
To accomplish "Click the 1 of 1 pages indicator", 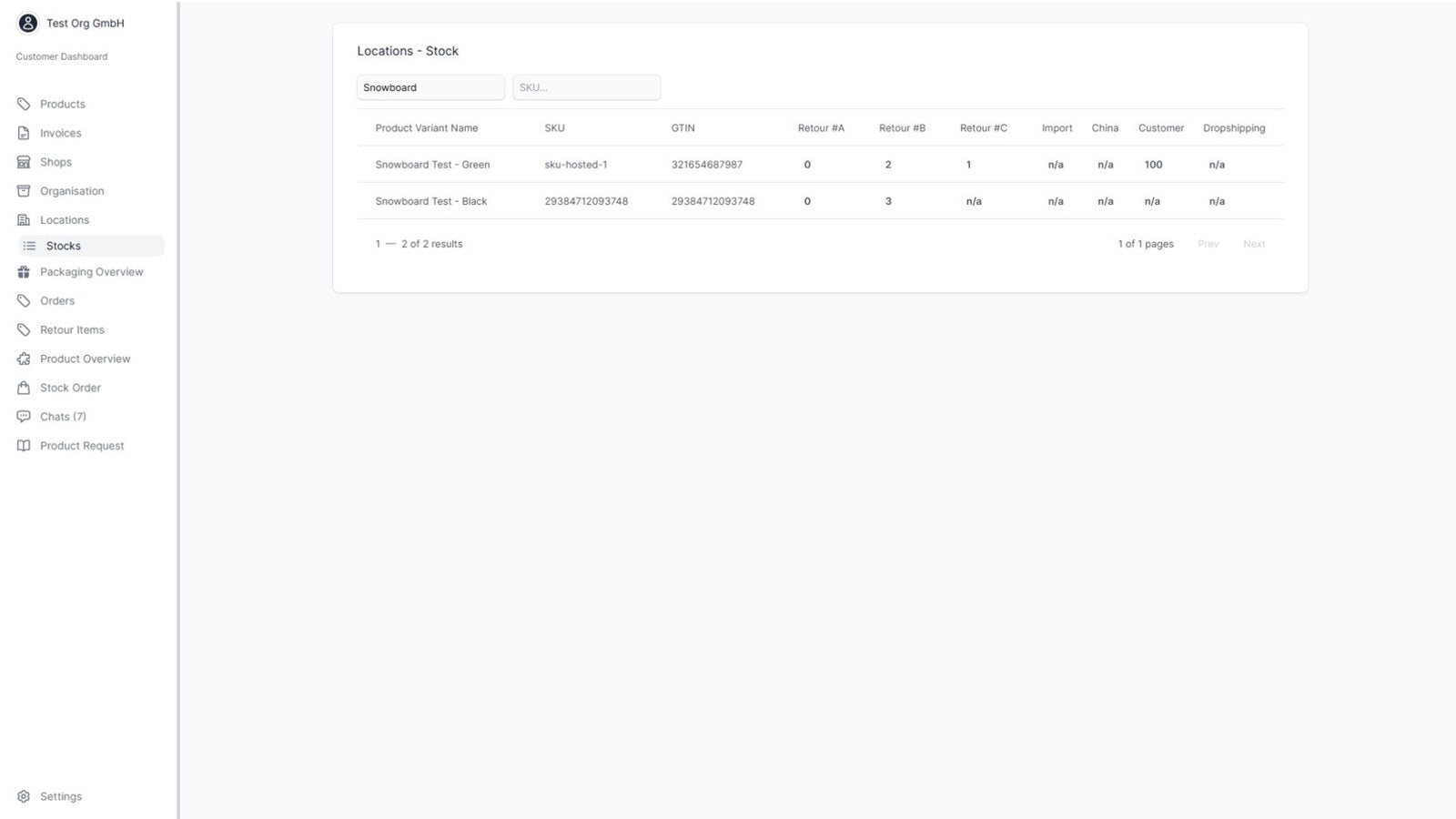I will click(x=1146, y=244).
